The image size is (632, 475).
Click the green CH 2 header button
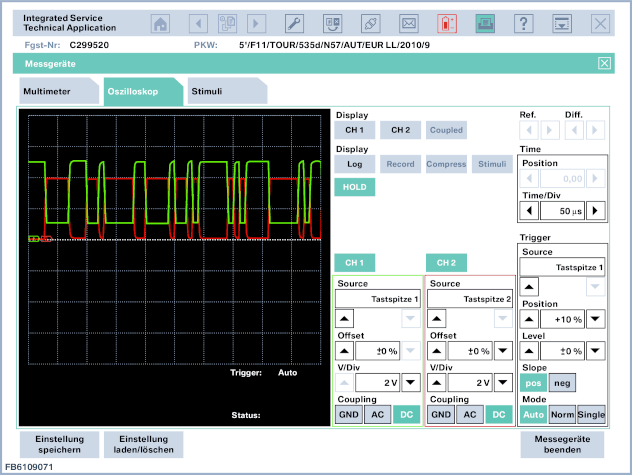point(447,263)
